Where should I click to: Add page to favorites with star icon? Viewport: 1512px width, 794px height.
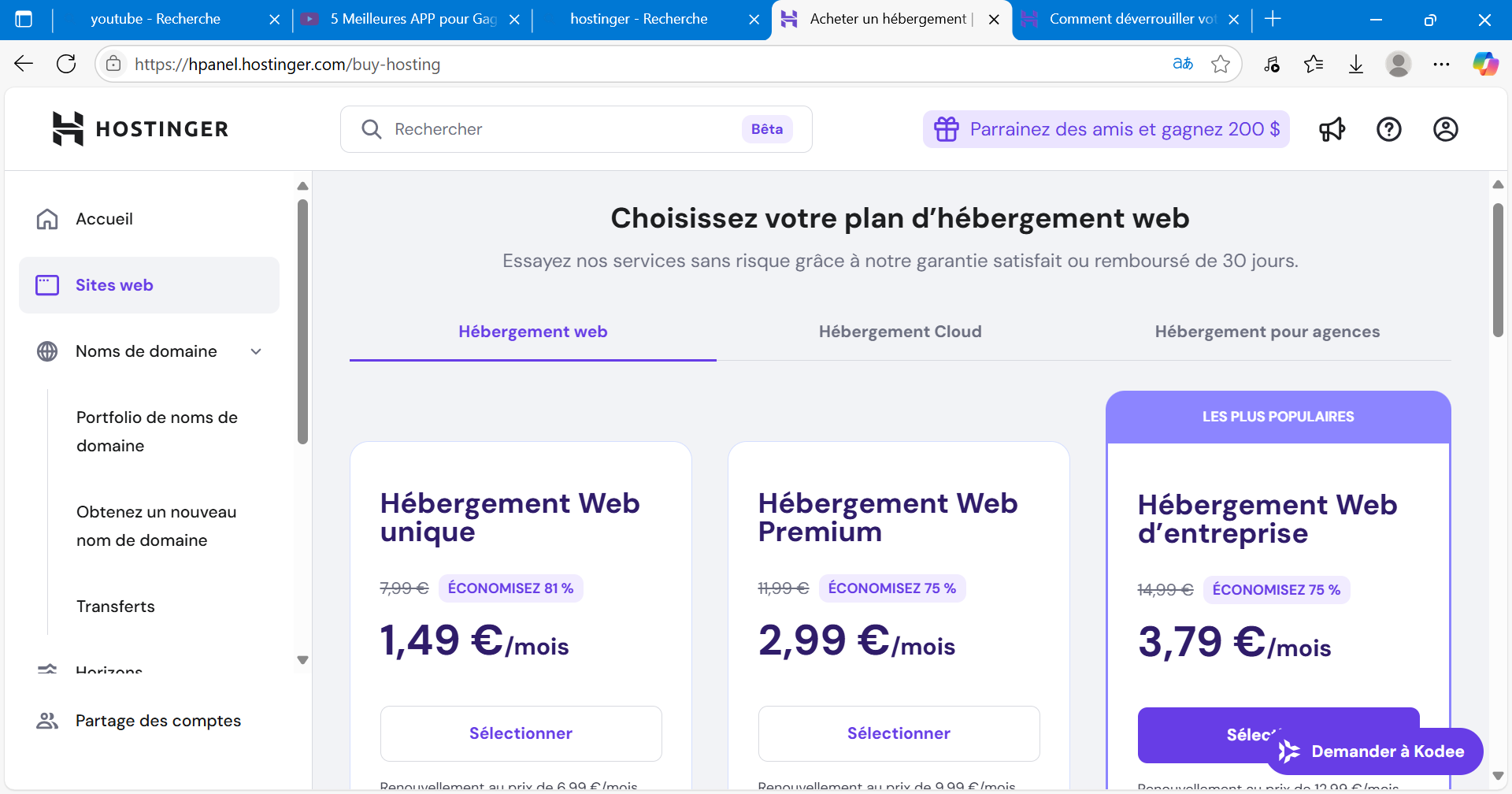pos(1221,64)
